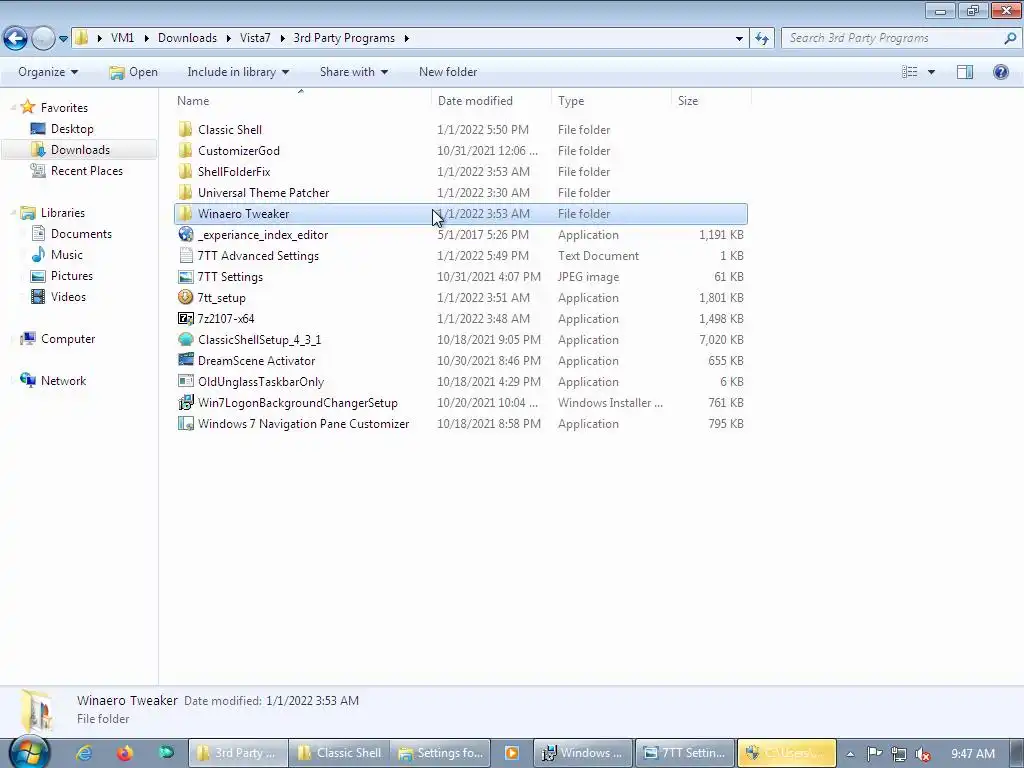Click the Open toolbar button
This screenshot has width=1024, height=768.
(x=133, y=72)
